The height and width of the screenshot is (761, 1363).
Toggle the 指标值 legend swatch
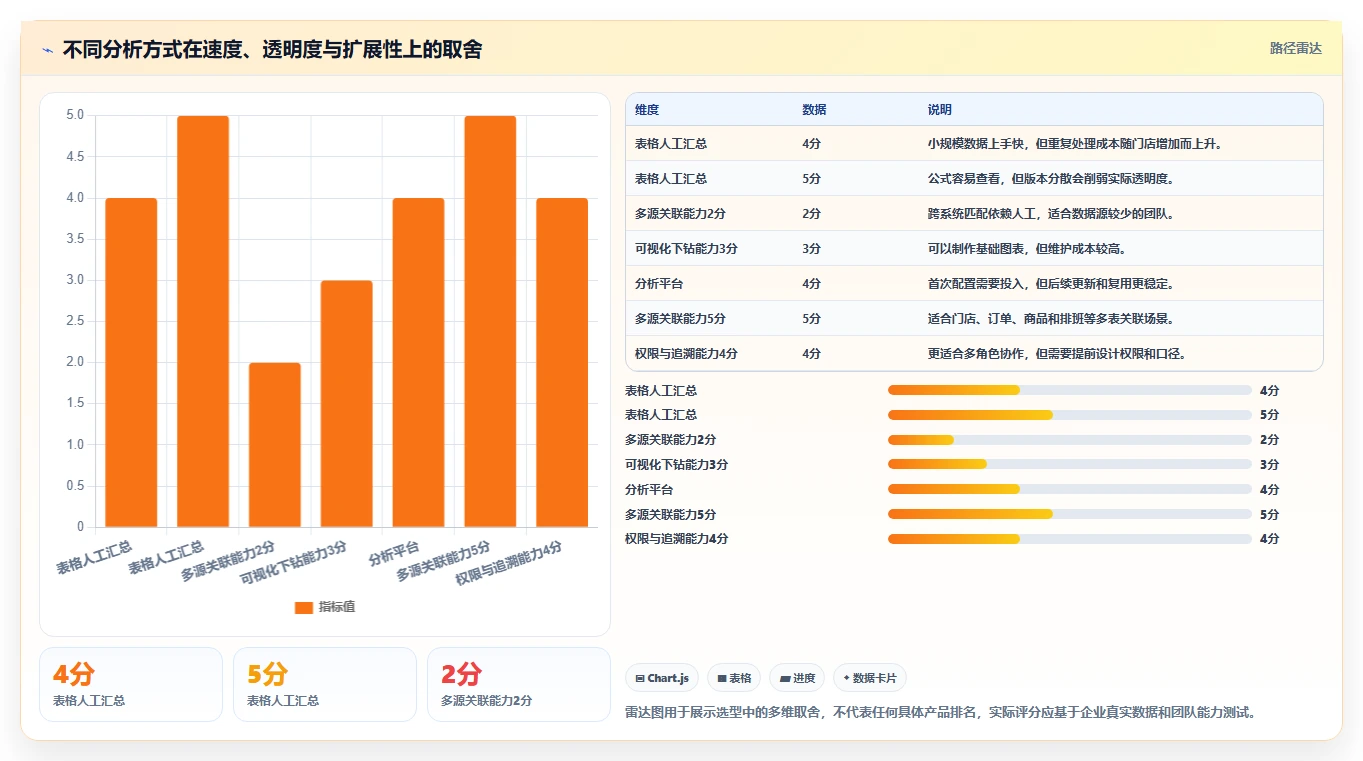click(304, 608)
